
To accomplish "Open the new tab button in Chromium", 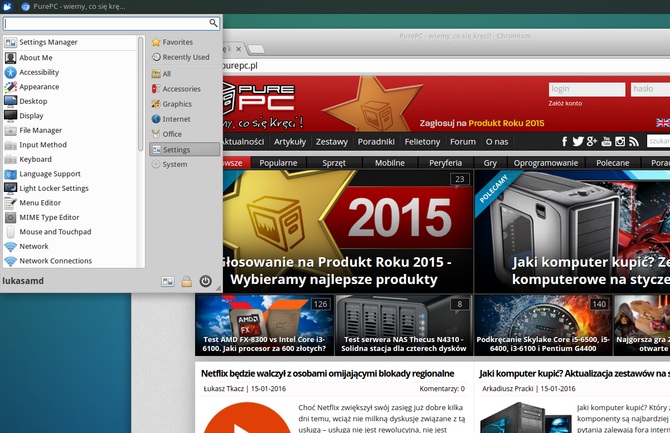I will (x=256, y=49).
